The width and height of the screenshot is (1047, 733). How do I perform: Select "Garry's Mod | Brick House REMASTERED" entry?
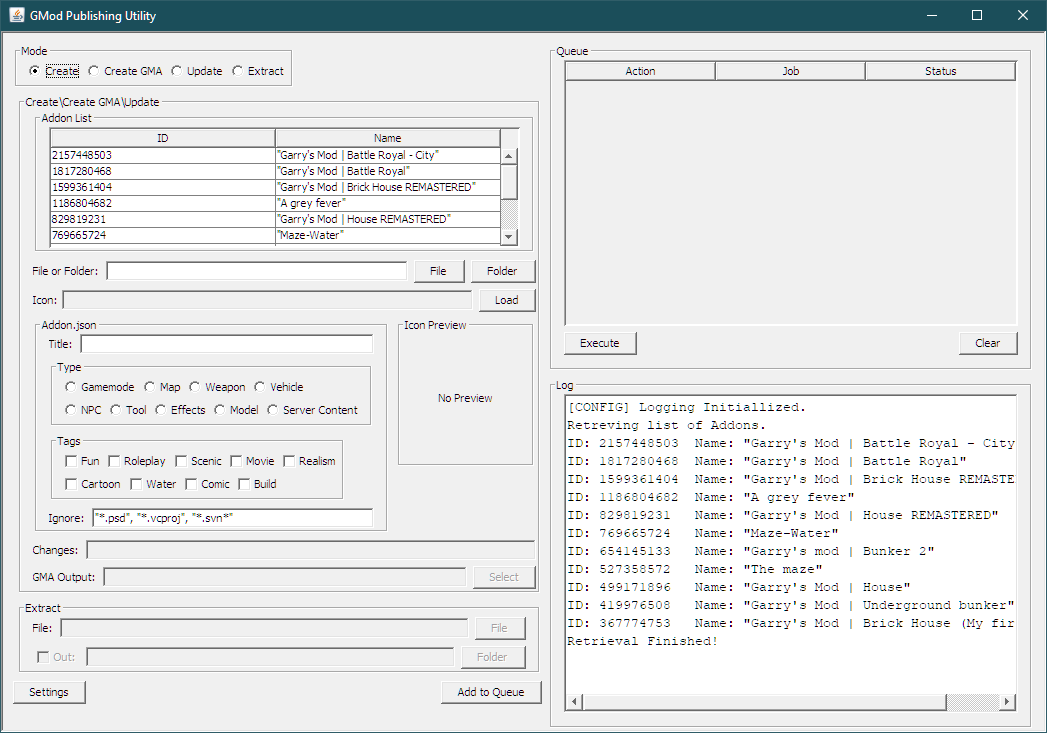pos(275,187)
